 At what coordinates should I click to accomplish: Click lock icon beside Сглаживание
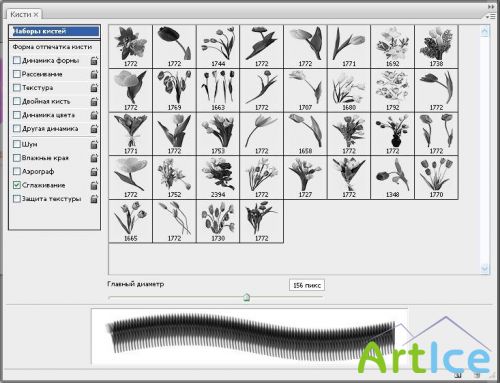[94, 185]
